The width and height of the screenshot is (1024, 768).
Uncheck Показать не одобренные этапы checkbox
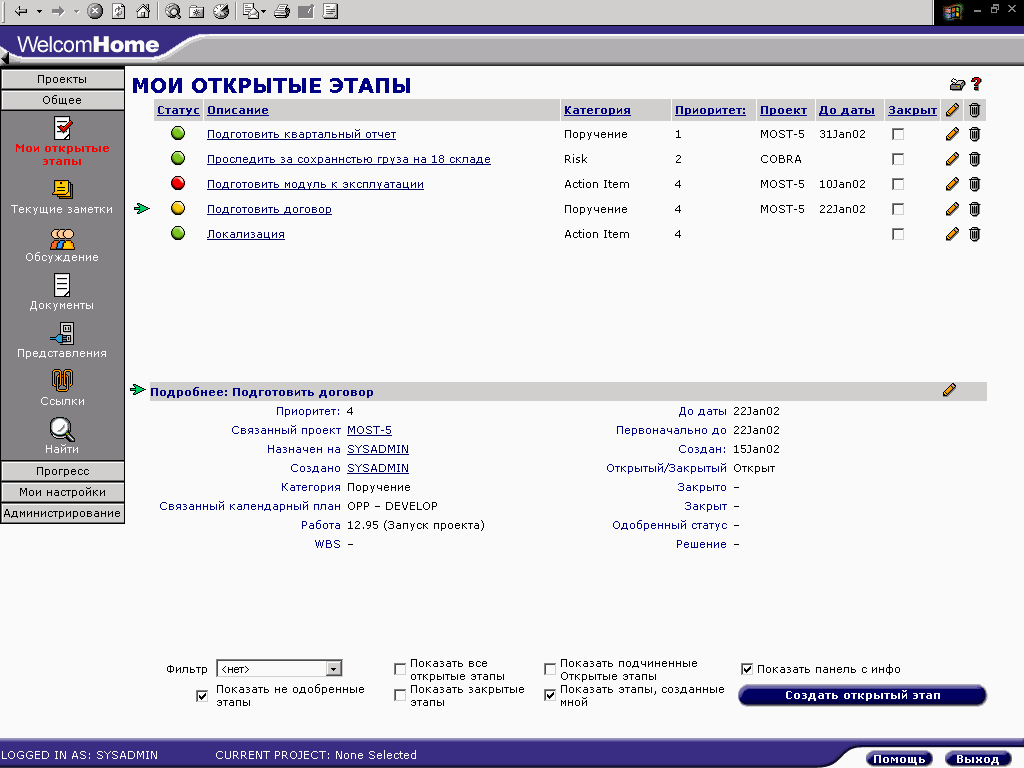(202, 696)
